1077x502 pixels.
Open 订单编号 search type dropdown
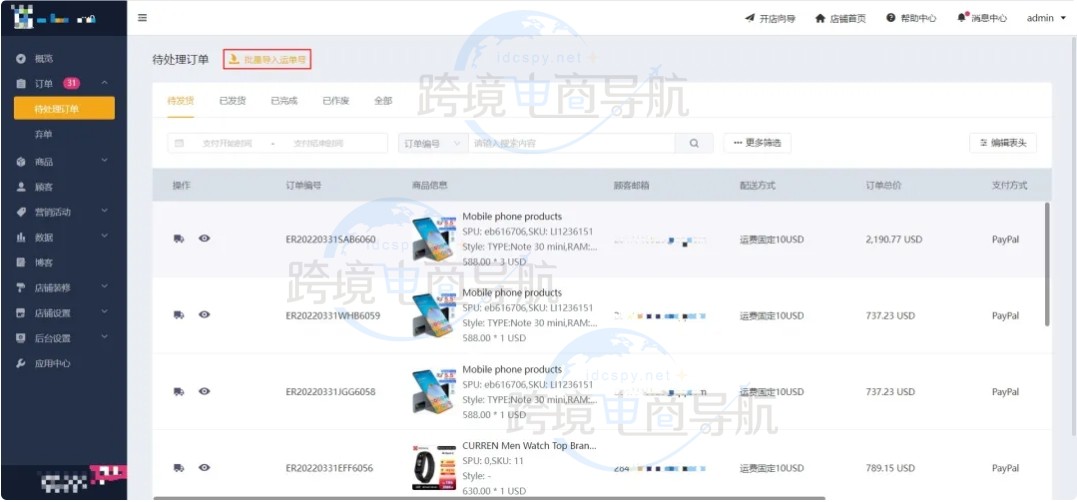(432, 144)
